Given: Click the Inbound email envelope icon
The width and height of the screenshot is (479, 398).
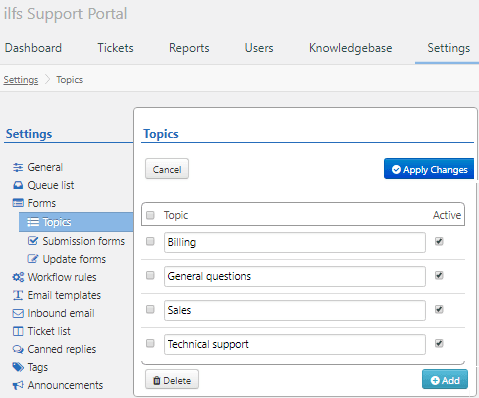Looking at the screenshot, I should tap(18, 313).
